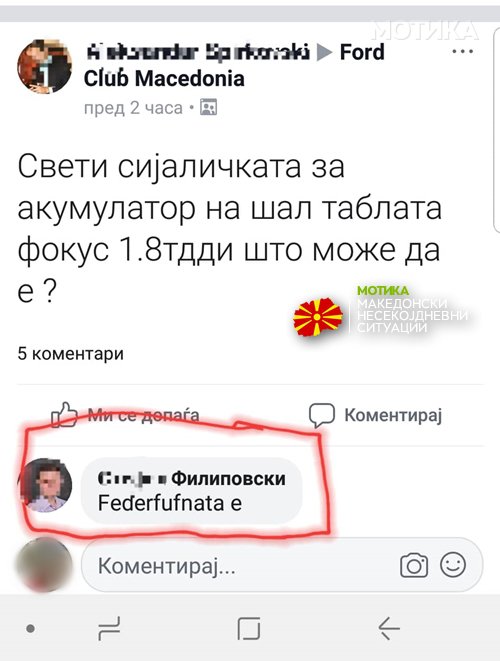The image size is (500, 661).
Task: Open the recent apps navigation icon
Action: [x=109, y=629]
